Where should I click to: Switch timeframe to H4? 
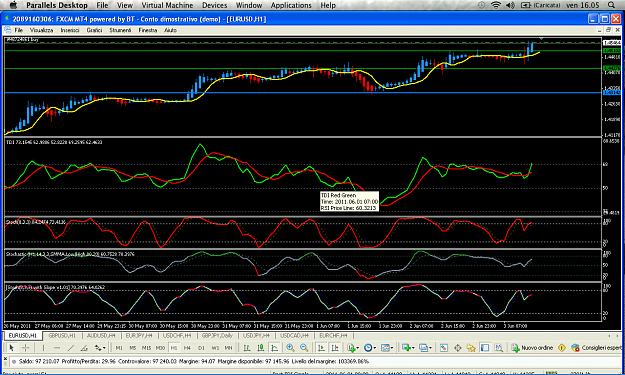coord(187,348)
